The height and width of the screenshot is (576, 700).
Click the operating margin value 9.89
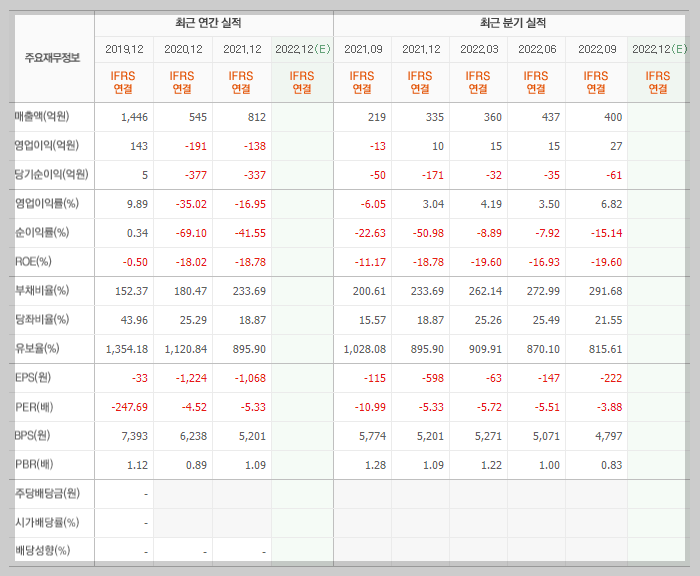137,205
